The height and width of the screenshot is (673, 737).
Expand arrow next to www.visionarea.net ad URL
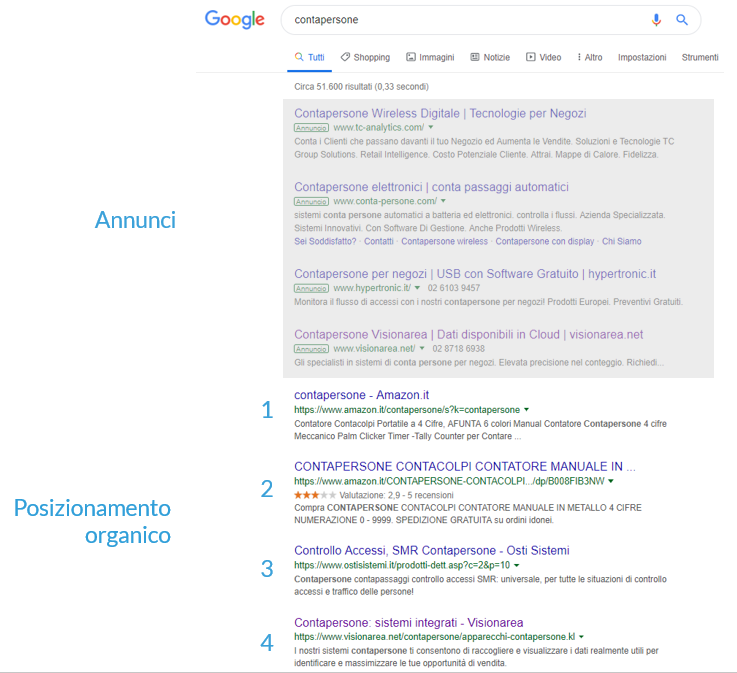point(422,348)
